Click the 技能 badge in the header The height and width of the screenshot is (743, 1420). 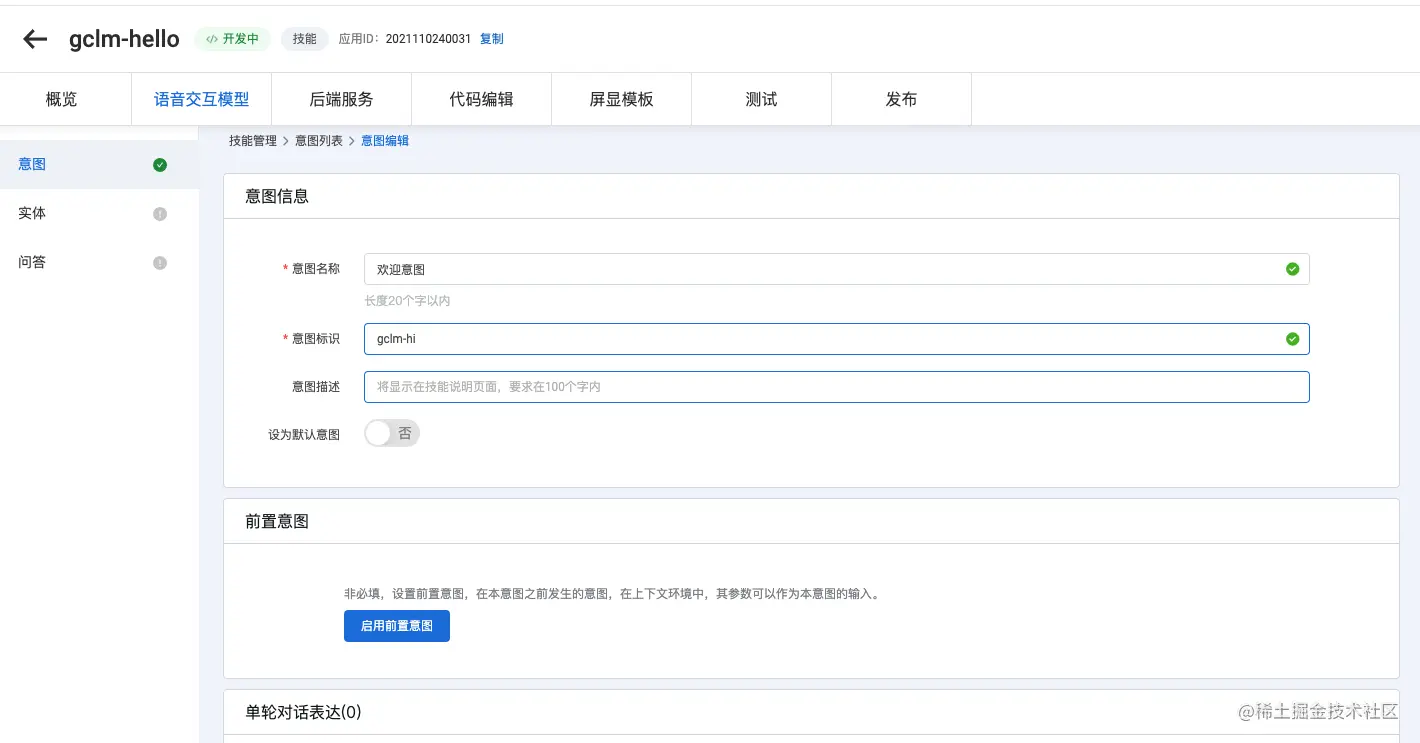305,39
